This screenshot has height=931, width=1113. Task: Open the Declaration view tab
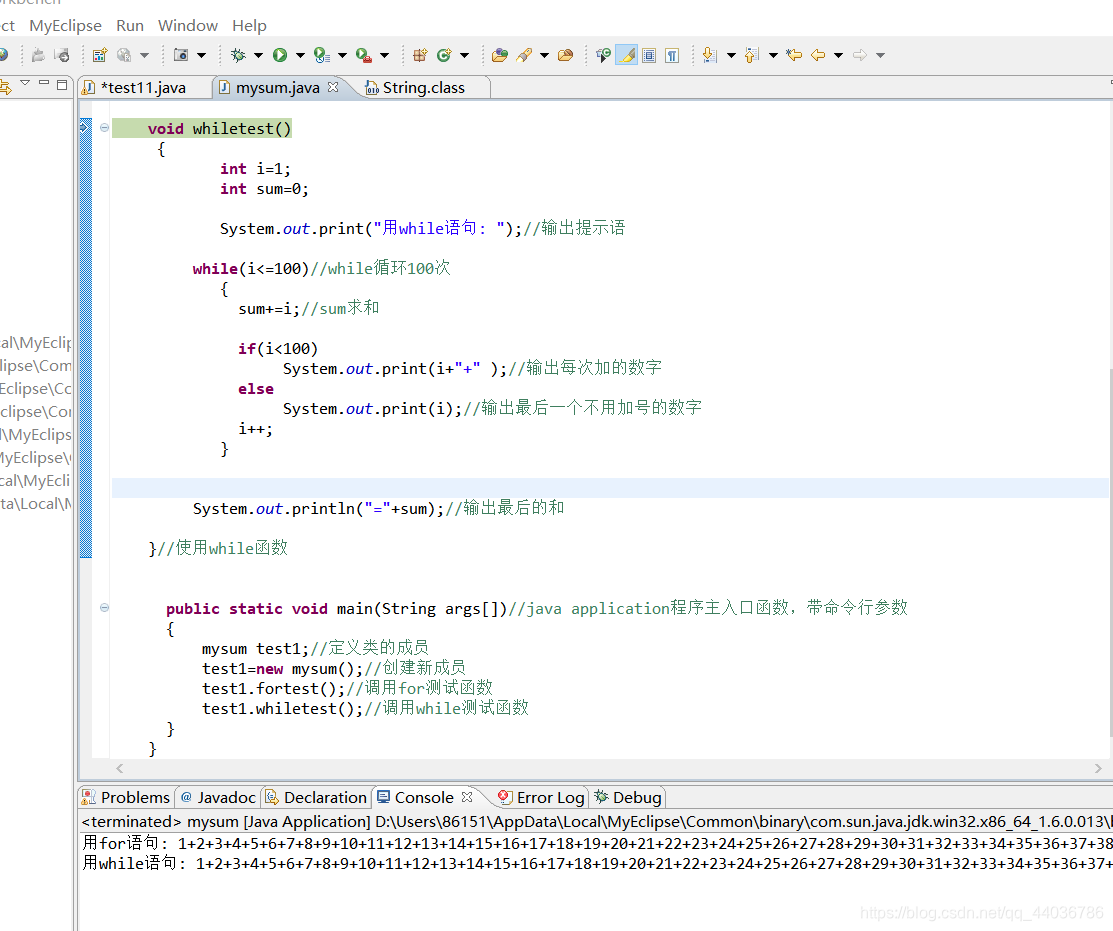[316, 797]
